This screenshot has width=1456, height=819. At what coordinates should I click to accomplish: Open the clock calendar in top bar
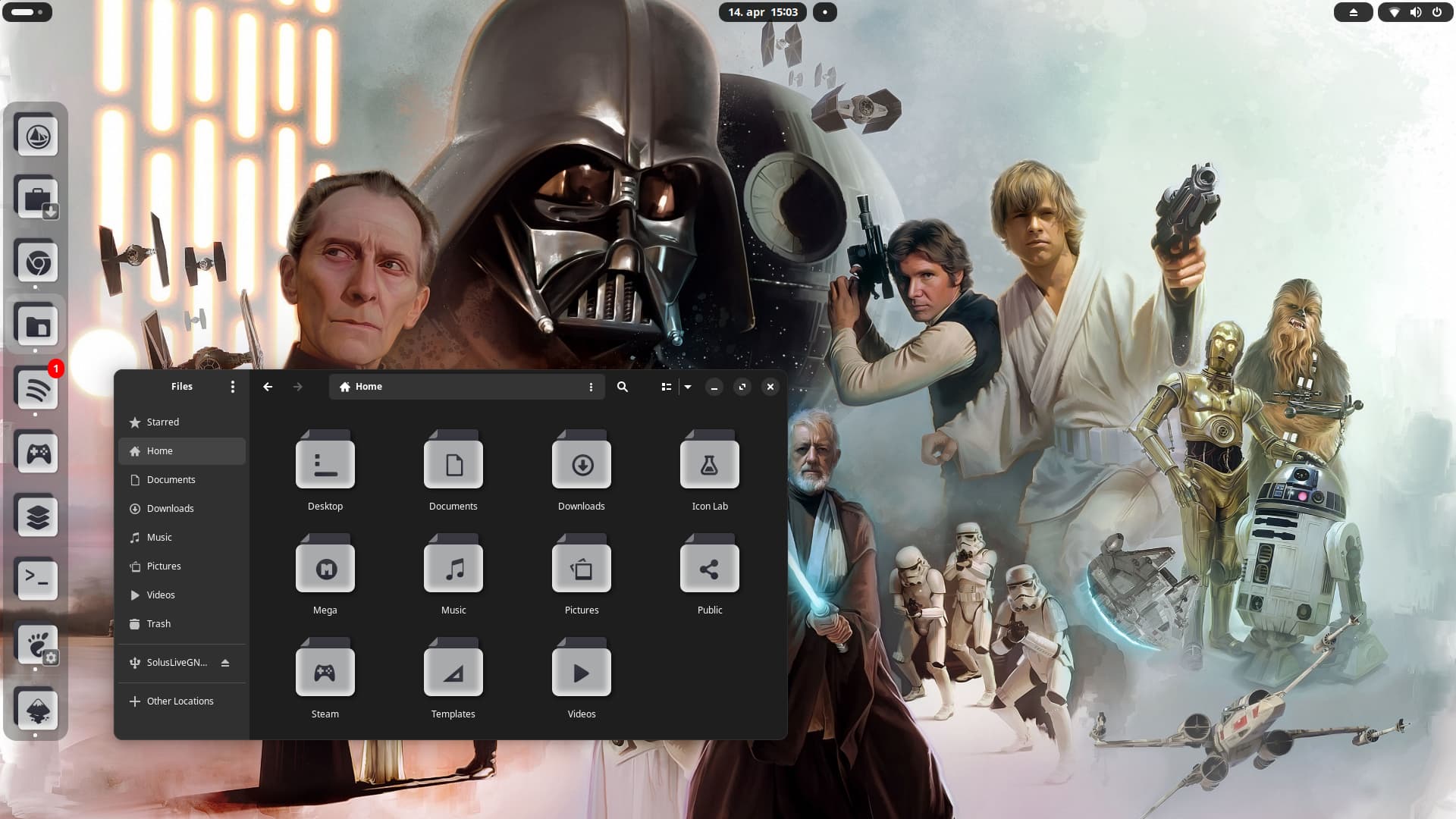[763, 12]
